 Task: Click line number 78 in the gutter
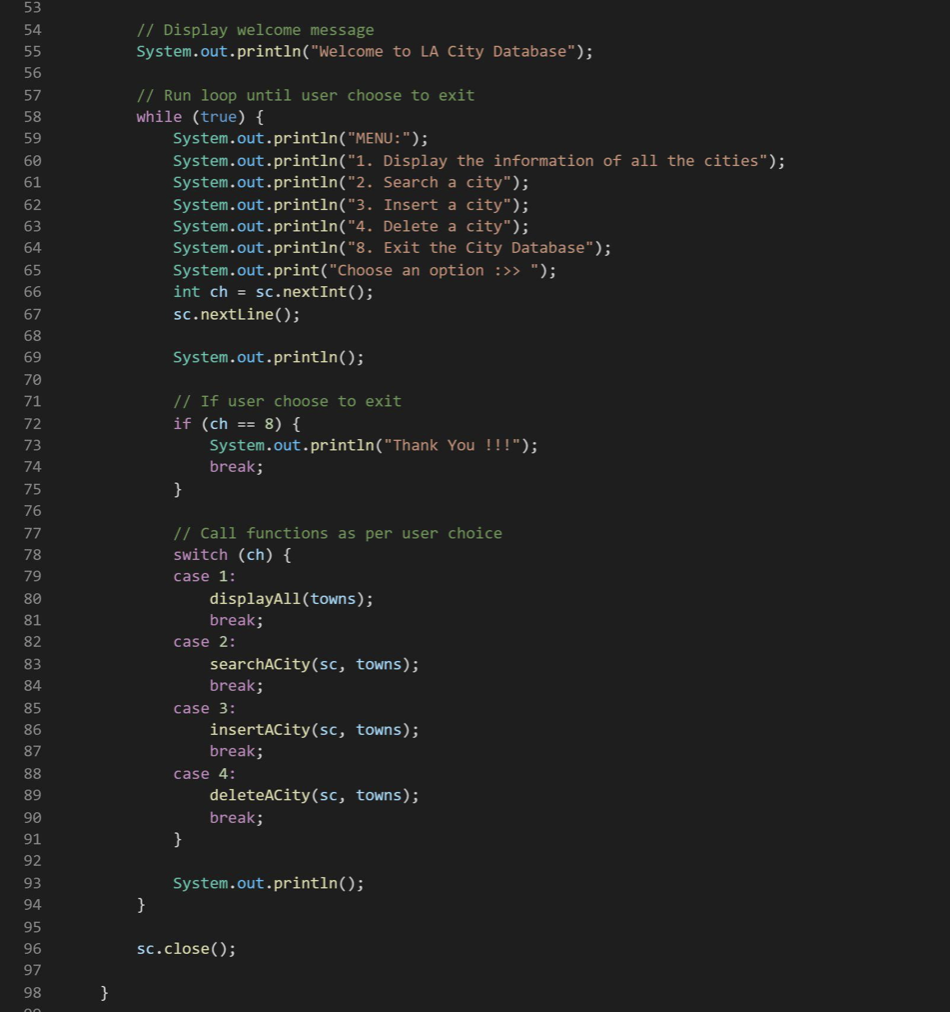(x=32, y=555)
